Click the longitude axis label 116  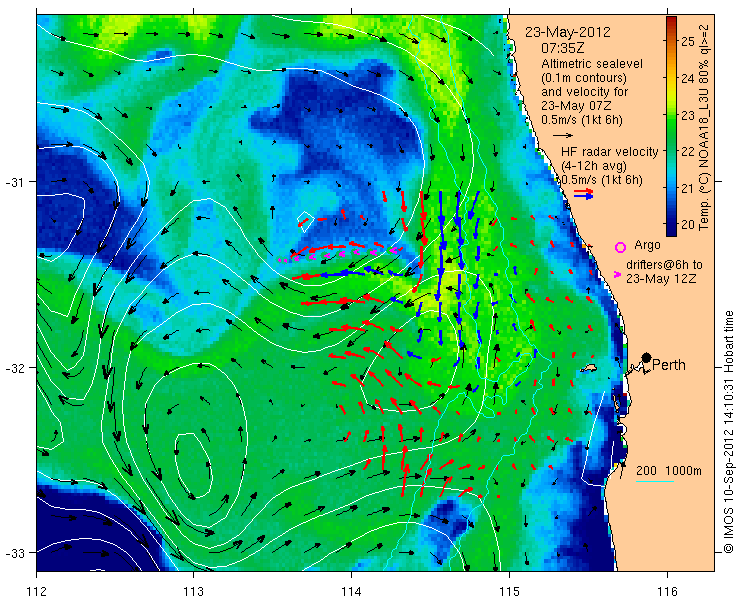click(667, 591)
